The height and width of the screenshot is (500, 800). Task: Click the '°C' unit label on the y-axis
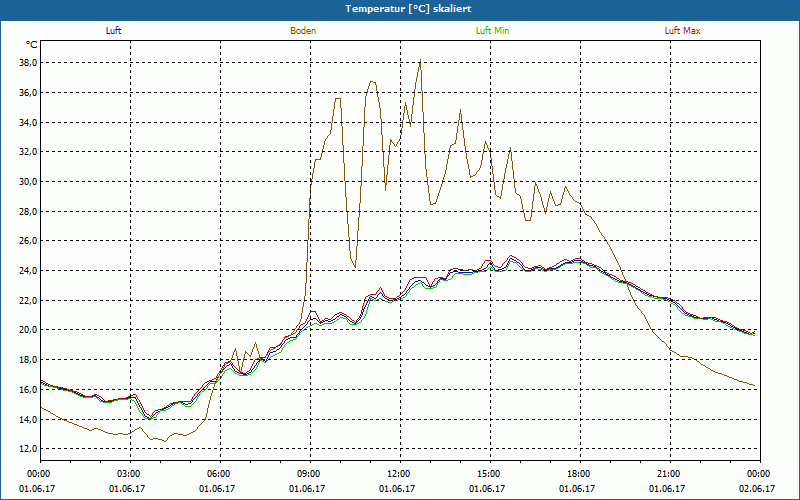pos(32,45)
